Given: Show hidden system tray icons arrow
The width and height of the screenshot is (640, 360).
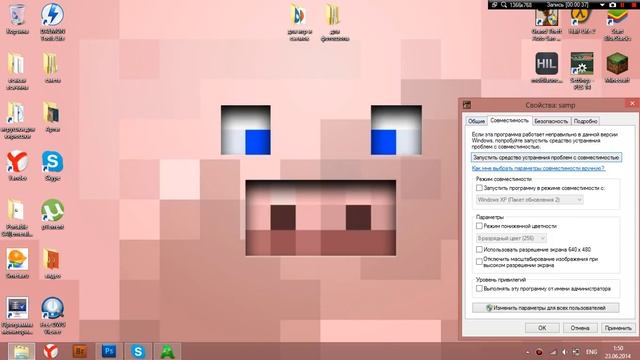Looking at the screenshot, I should pyautogui.click(x=527, y=352).
